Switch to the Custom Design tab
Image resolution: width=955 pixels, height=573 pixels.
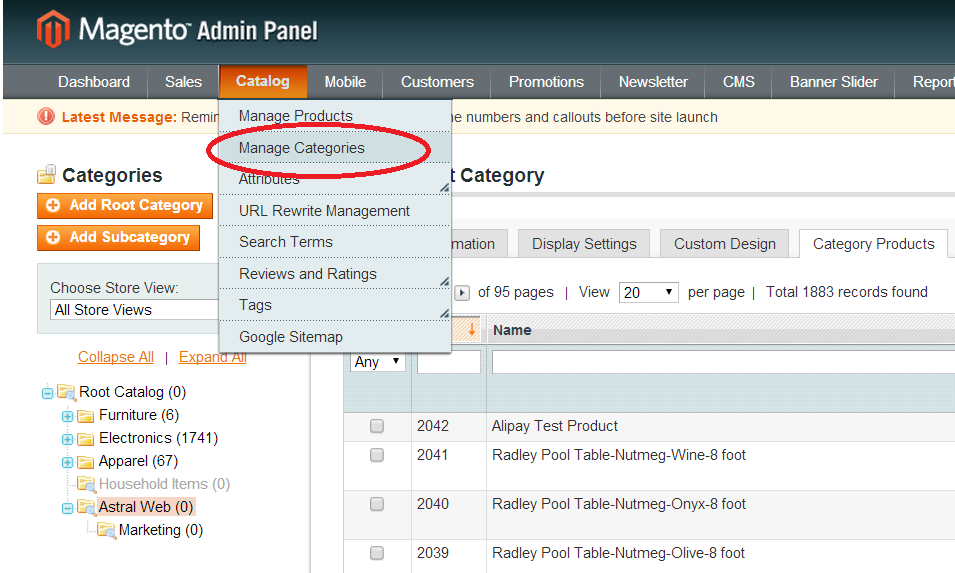[x=724, y=244]
